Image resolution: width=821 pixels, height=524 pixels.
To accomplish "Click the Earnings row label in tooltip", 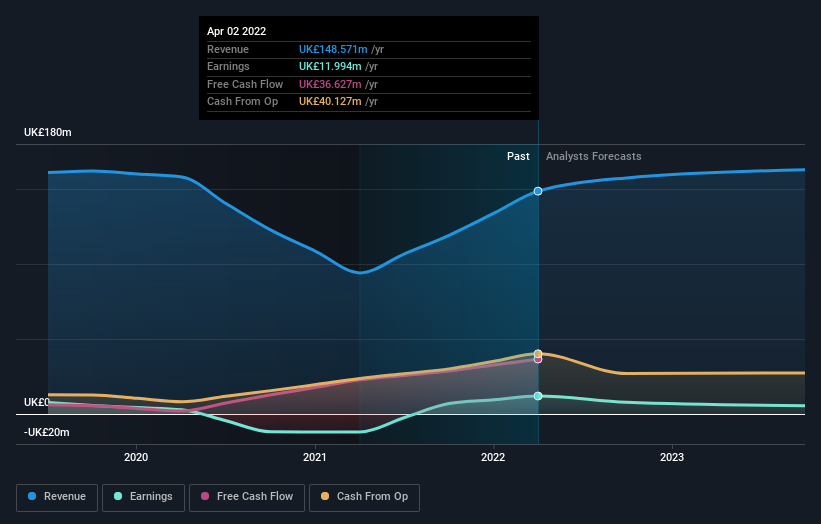I will click(x=228, y=66).
